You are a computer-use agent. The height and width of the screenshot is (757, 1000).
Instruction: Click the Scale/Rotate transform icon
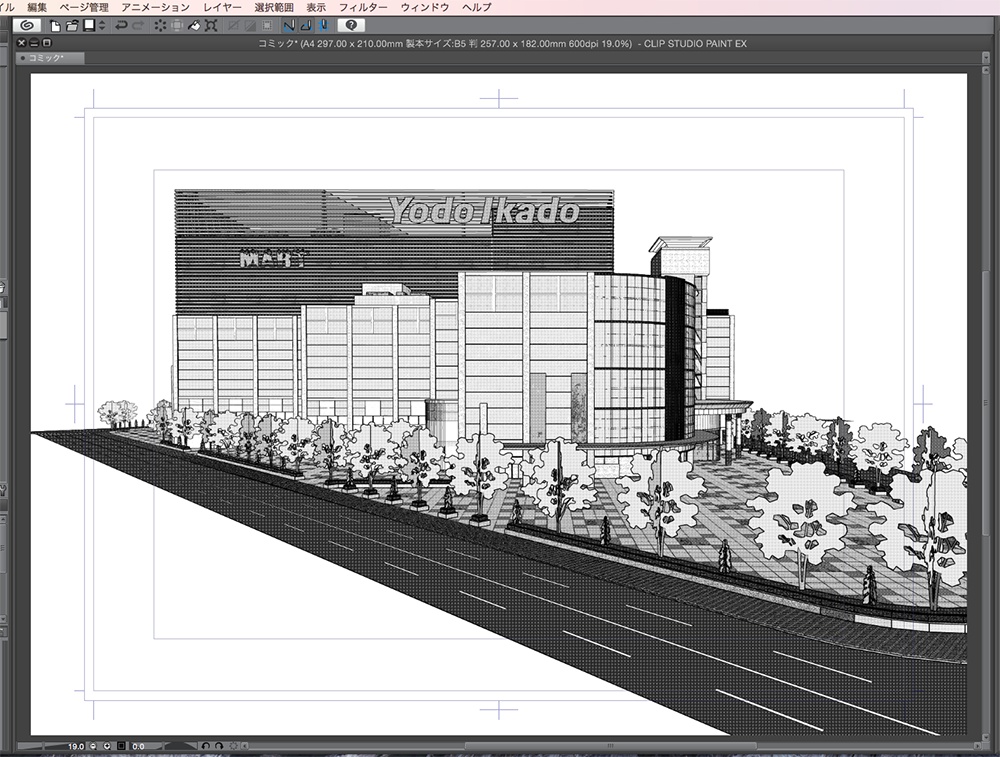point(211,26)
